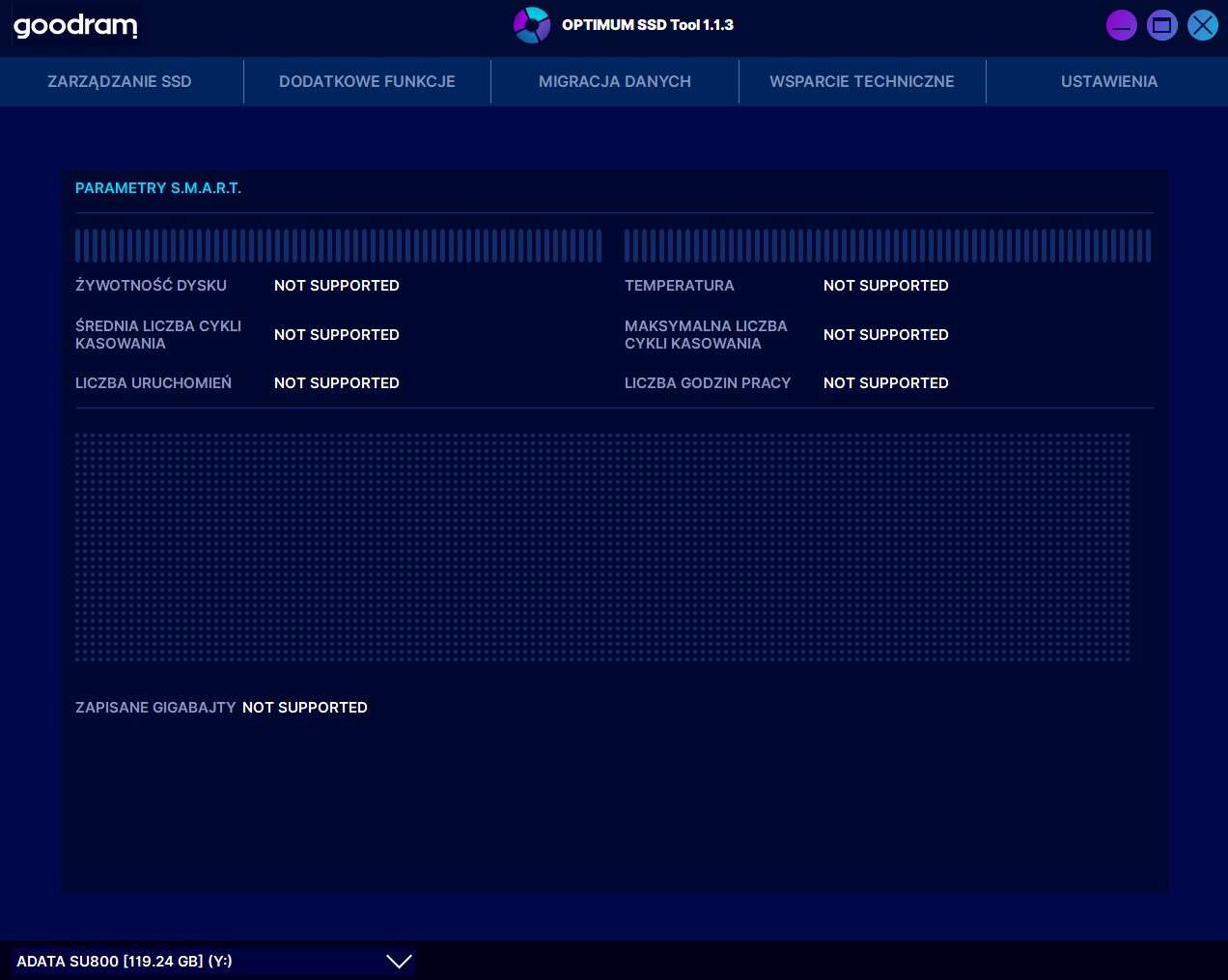This screenshot has height=980, width=1228.
Task: Click the LICZBA GODZIN PRACY label
Action: click(707, 383)
